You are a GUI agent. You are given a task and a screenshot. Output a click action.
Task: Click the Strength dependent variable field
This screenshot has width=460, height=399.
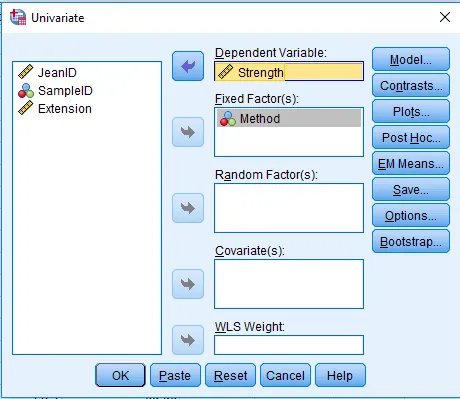click(289, 71)
